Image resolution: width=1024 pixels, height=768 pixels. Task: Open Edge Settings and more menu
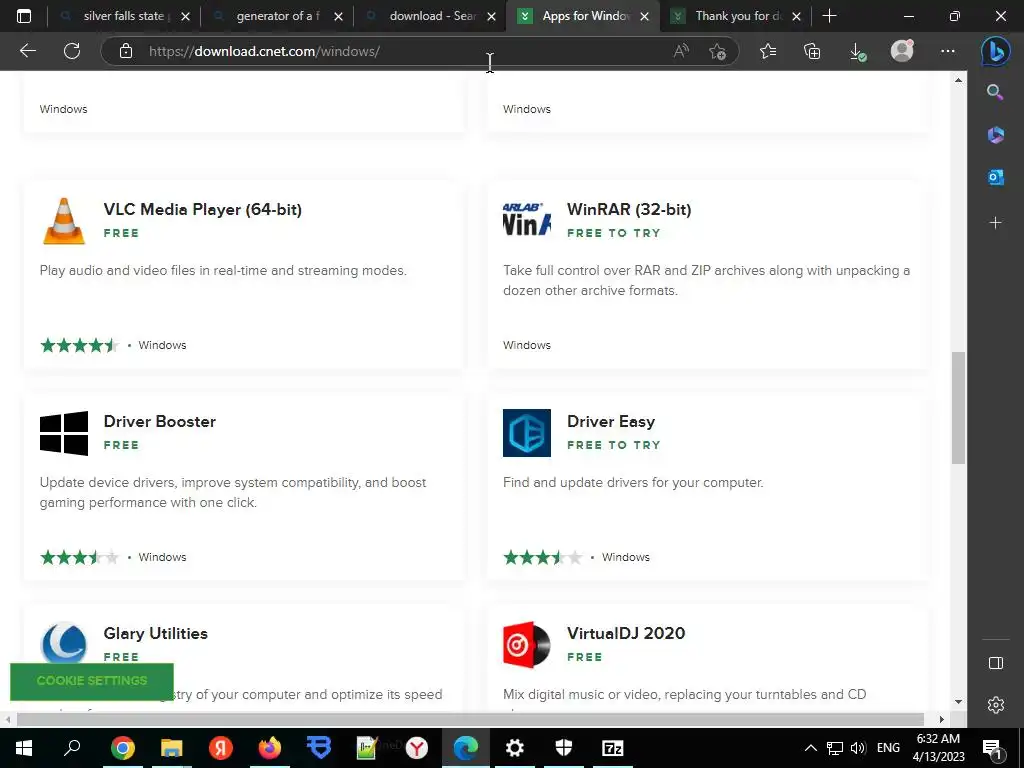[948, 51]
